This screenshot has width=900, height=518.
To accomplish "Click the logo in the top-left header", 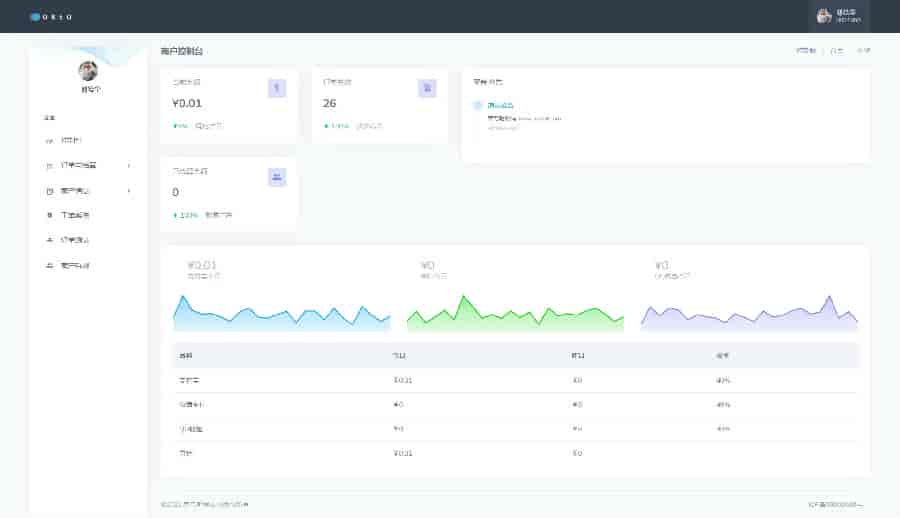I will tap(51, 17).
